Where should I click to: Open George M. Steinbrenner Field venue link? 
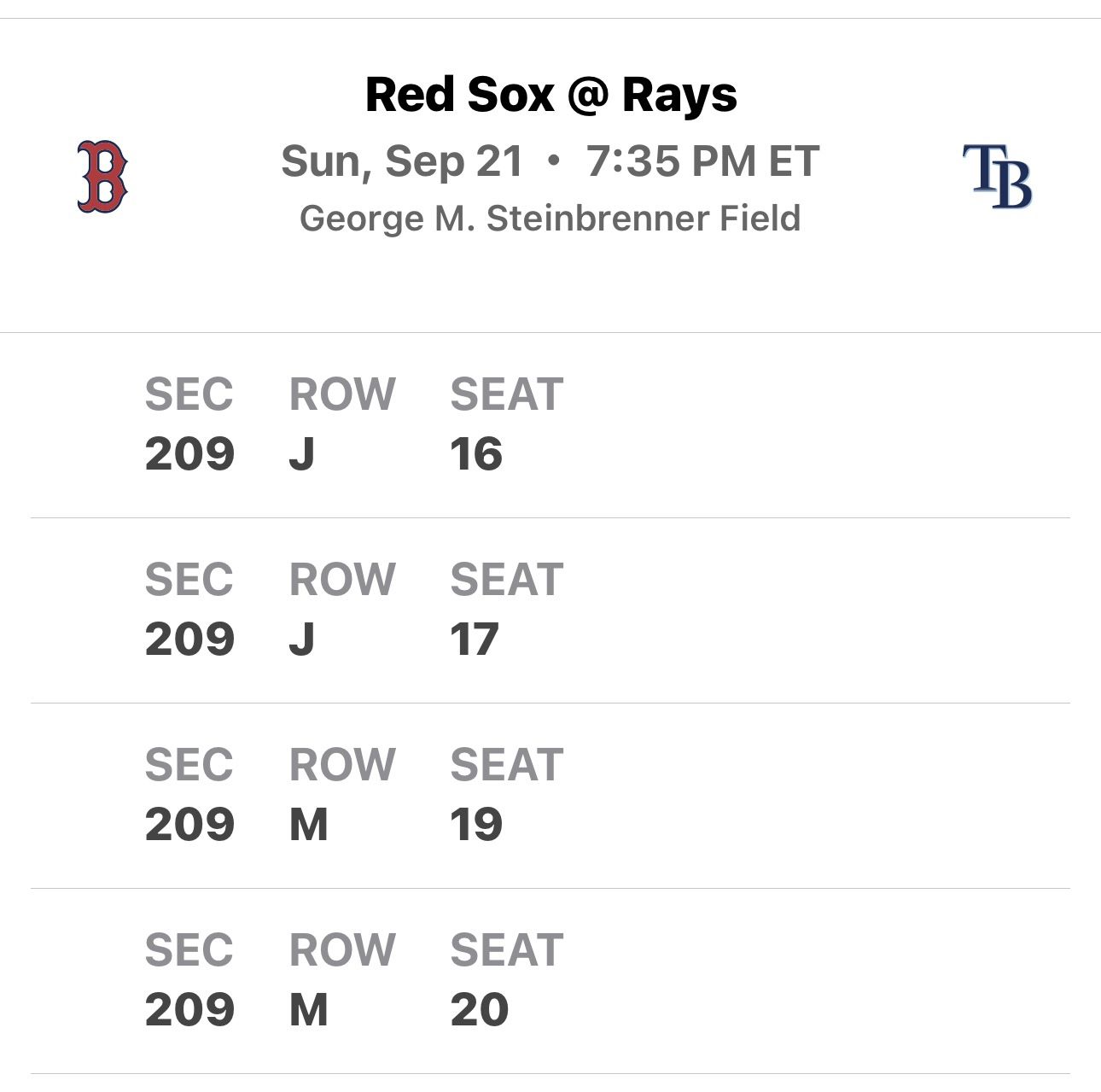coord(550,219)
